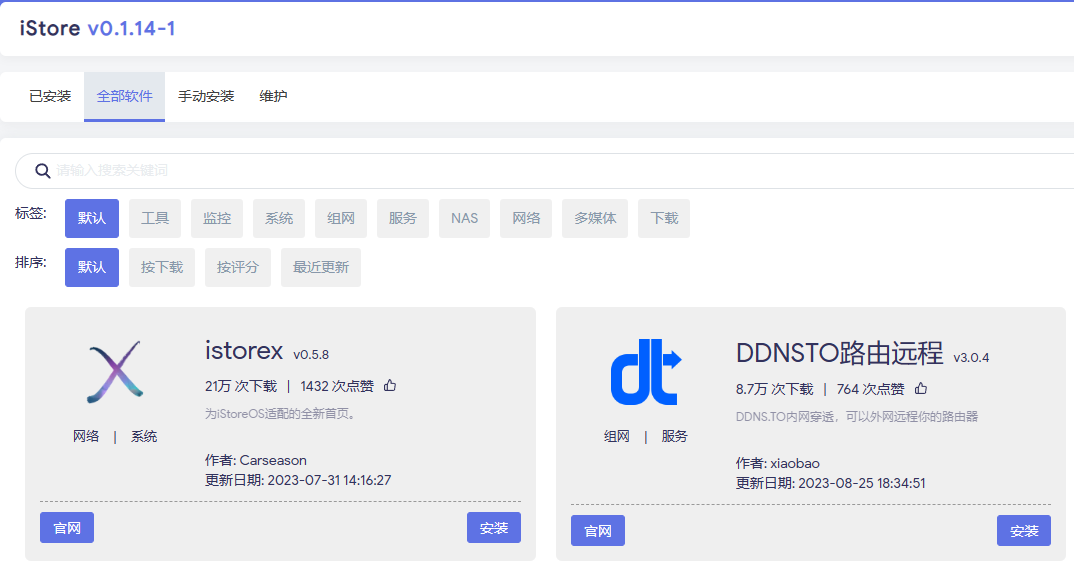Open the 官网 link for istorex

(67, 528)
